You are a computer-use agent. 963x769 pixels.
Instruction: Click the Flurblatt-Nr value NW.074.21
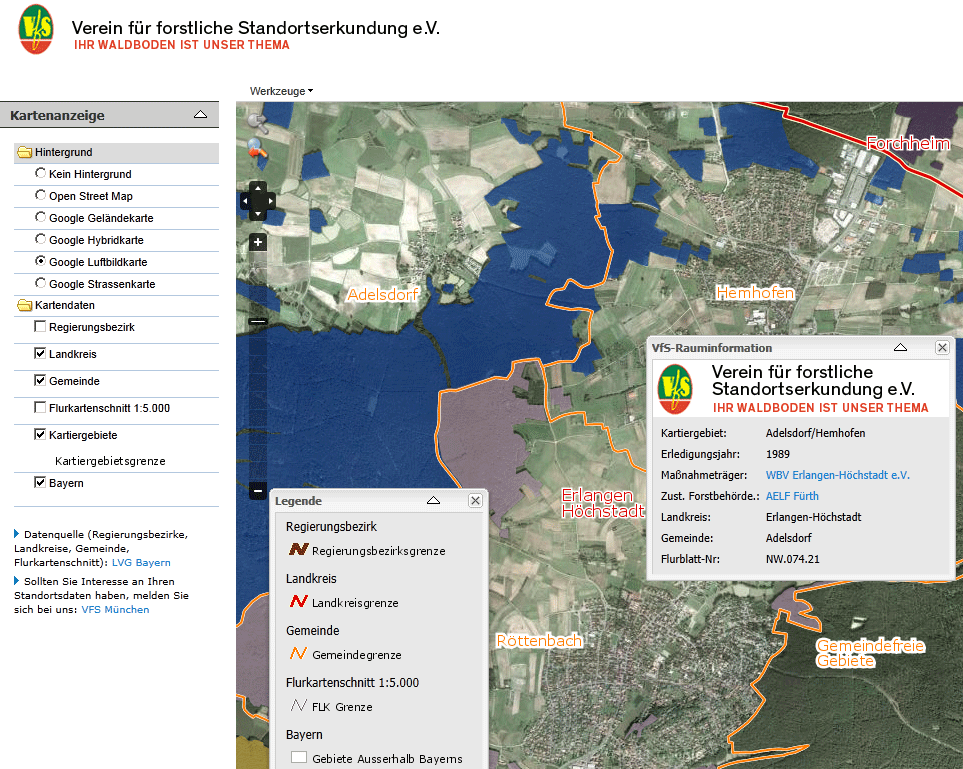pos(792,559)
